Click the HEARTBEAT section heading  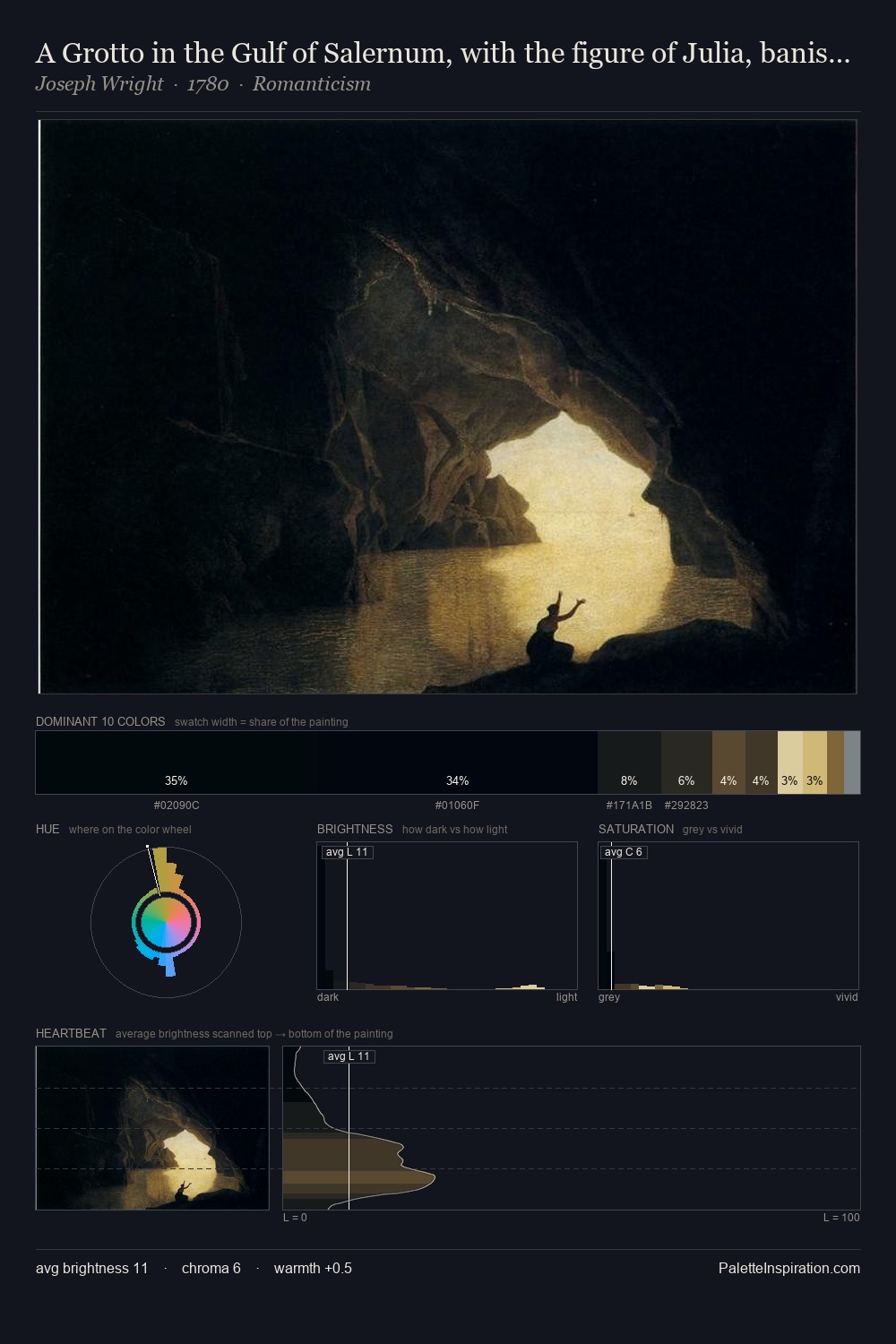[x=71, y=1033]
